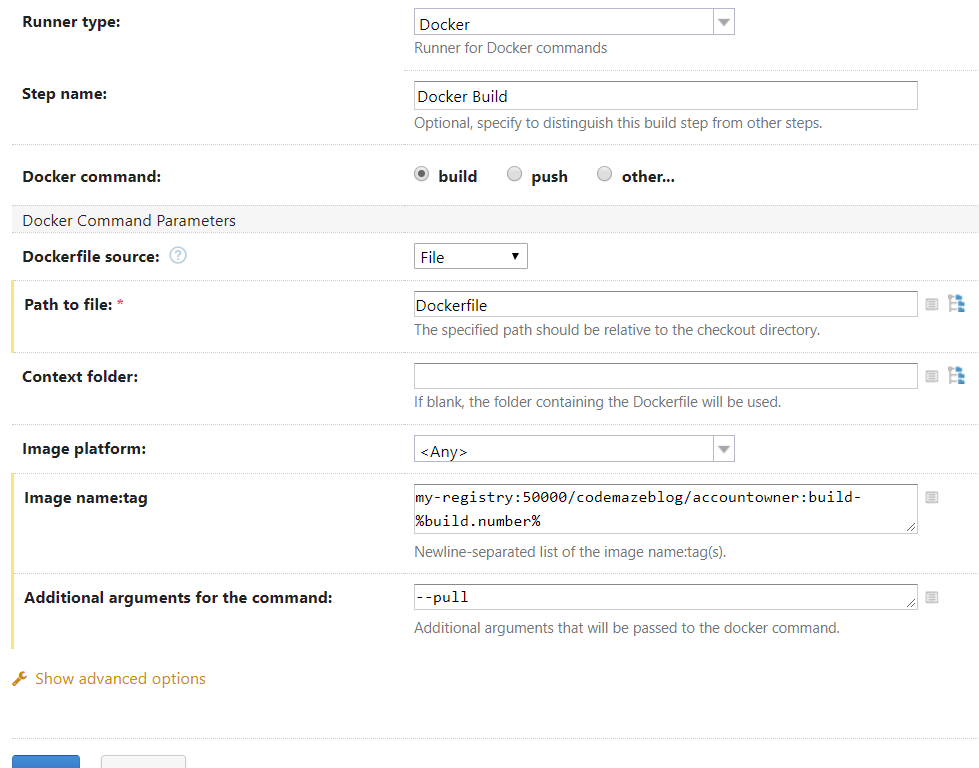979x768 pixels.
Task: Open the Runner type dropdown
Action: click(x=574, y=23)
